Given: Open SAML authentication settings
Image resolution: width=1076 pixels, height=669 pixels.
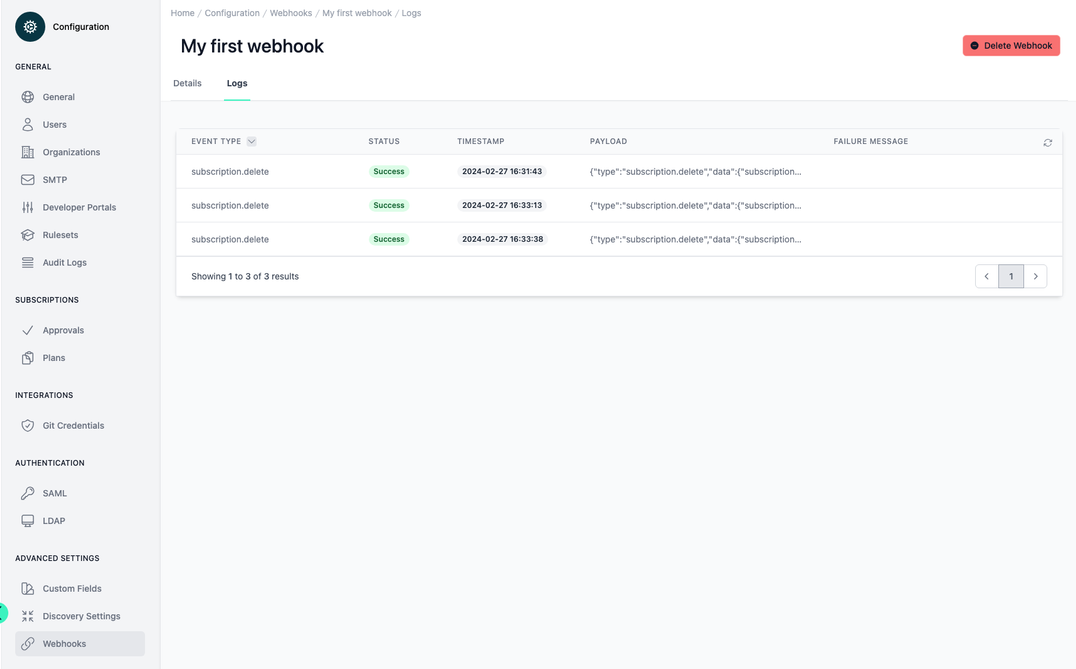Looking at the screenshot, I should pos(53,493).
